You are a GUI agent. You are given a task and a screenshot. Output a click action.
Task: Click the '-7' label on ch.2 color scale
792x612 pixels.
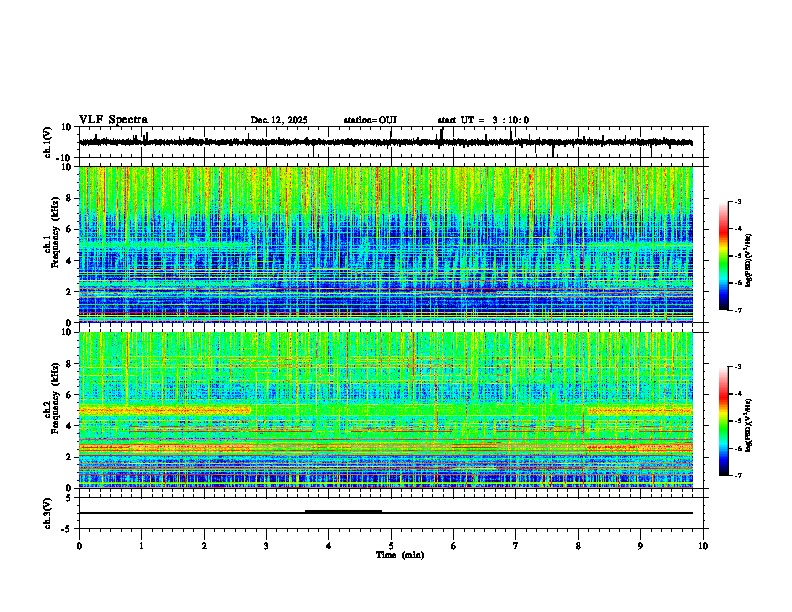pos(737,476)
